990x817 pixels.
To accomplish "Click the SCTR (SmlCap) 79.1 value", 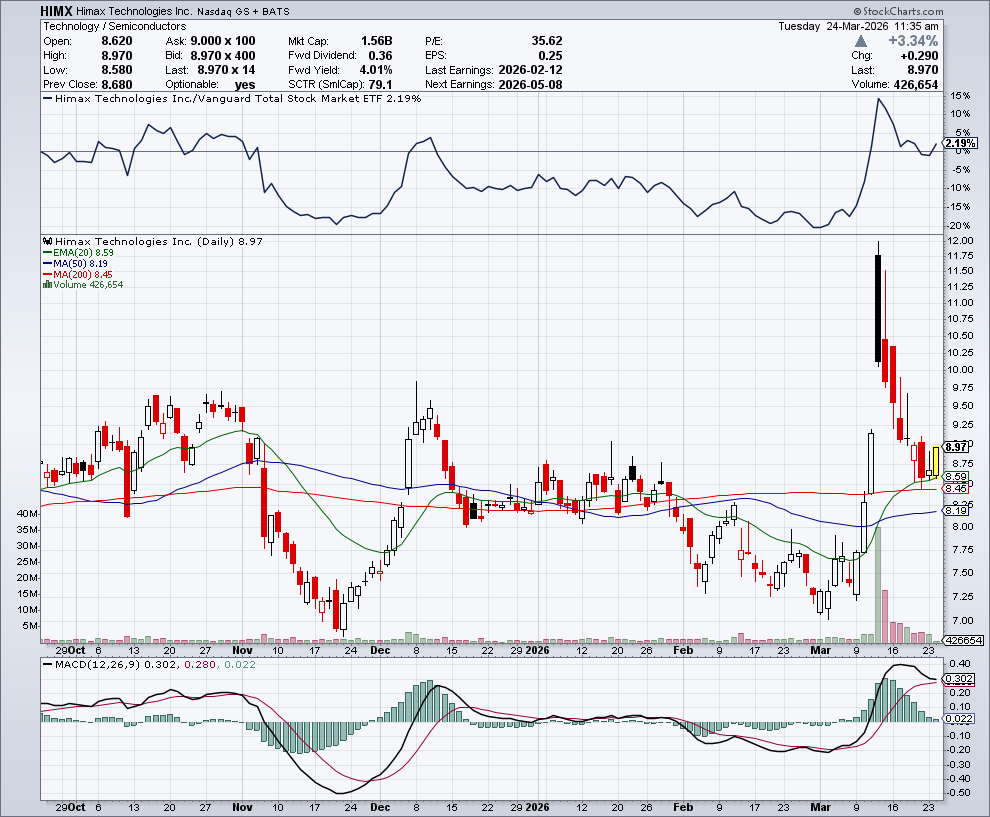I will [381, 85].
